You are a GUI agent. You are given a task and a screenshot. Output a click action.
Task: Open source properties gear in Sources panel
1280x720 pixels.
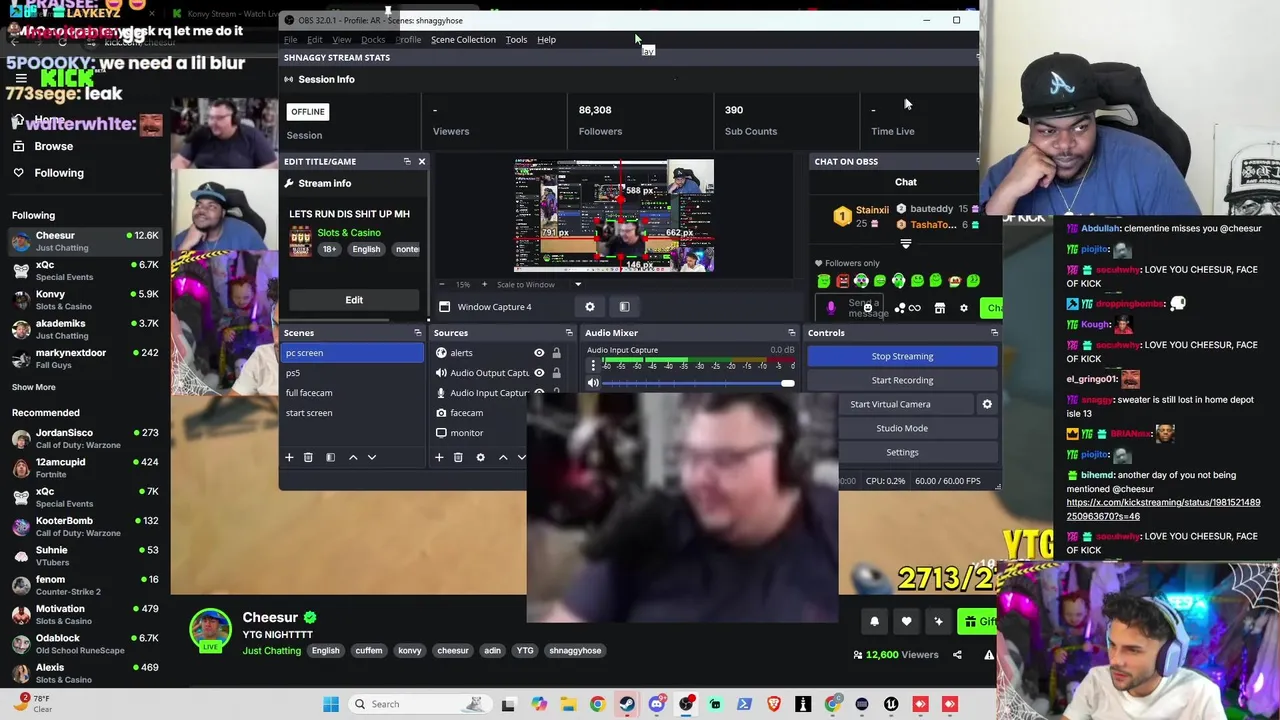click(480, 457)
